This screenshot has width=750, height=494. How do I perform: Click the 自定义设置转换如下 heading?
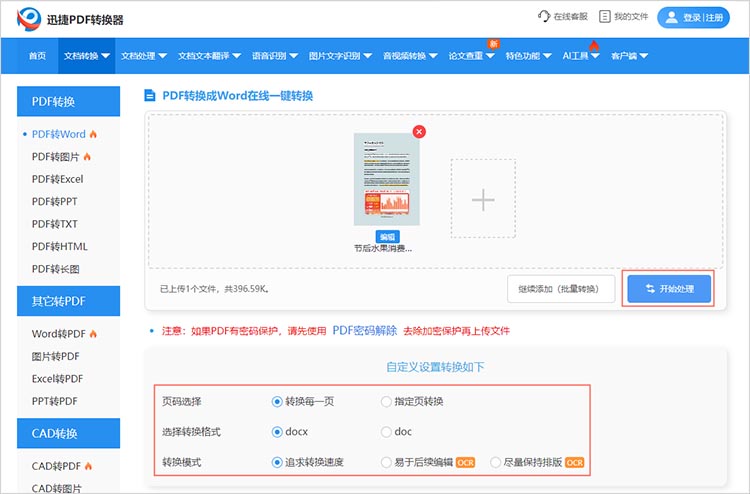(x=435, y=367)
